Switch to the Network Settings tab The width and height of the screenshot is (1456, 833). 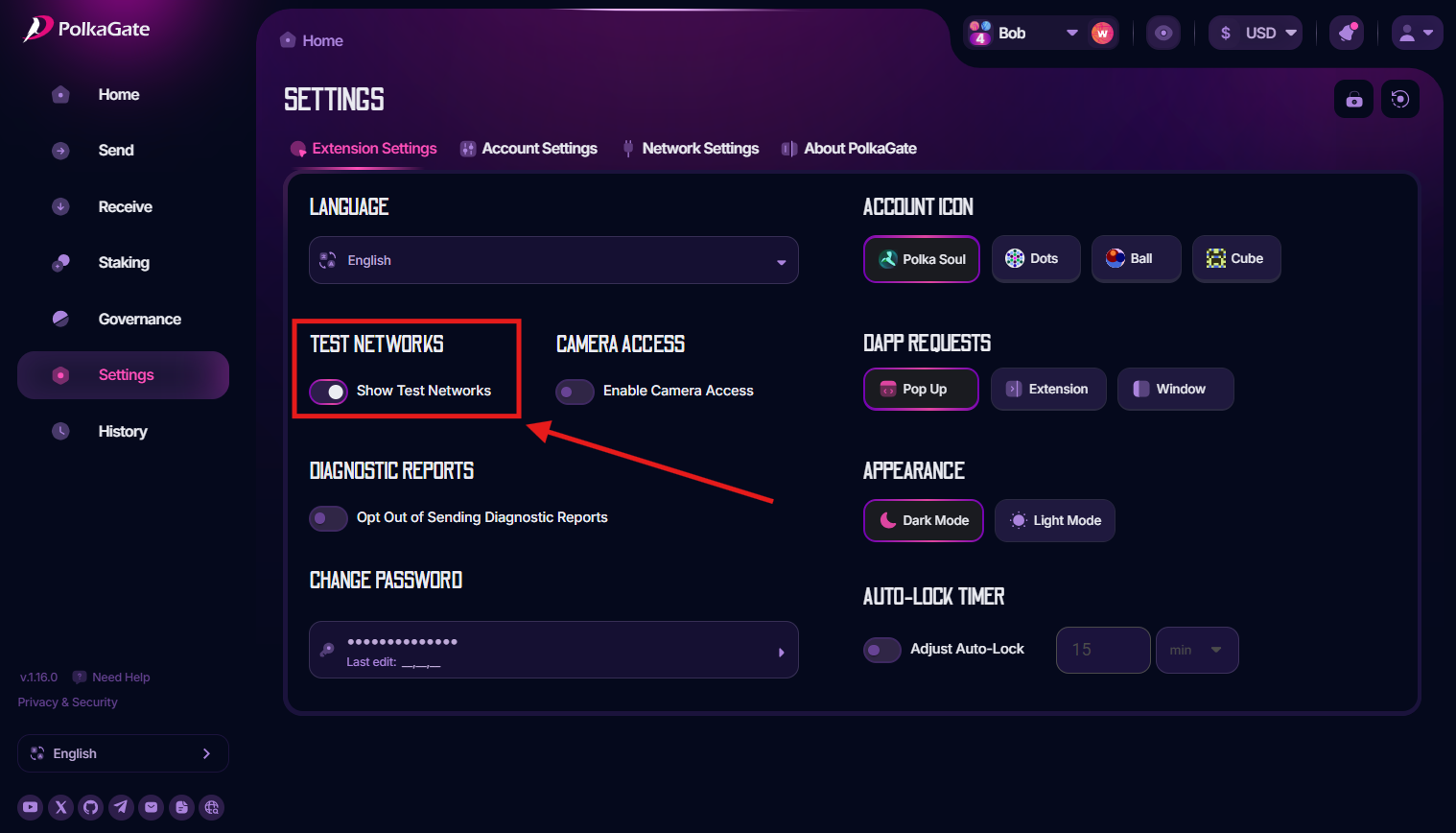tap(699, 149)
